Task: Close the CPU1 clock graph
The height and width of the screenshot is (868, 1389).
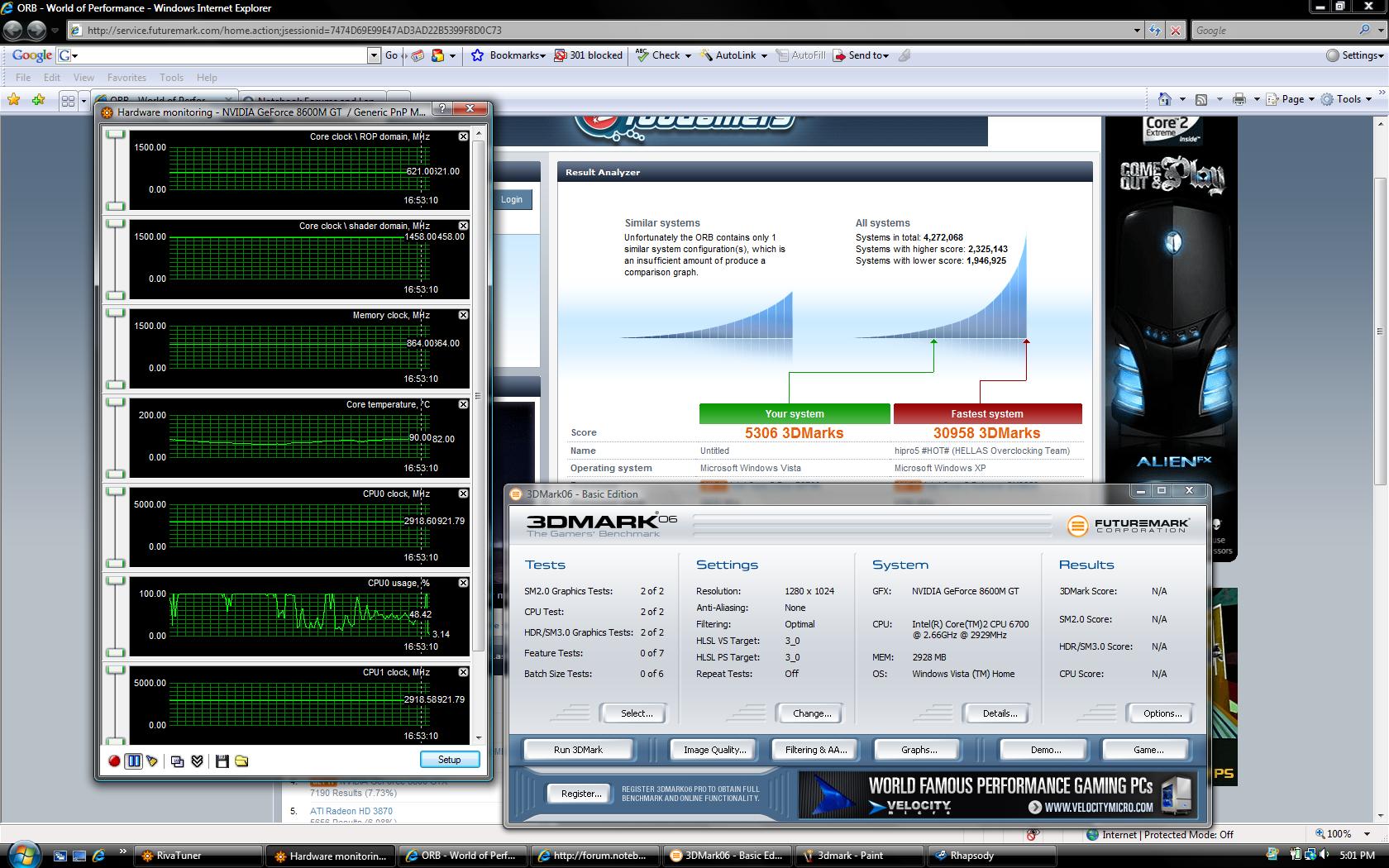Action: (x=463, y=672)
